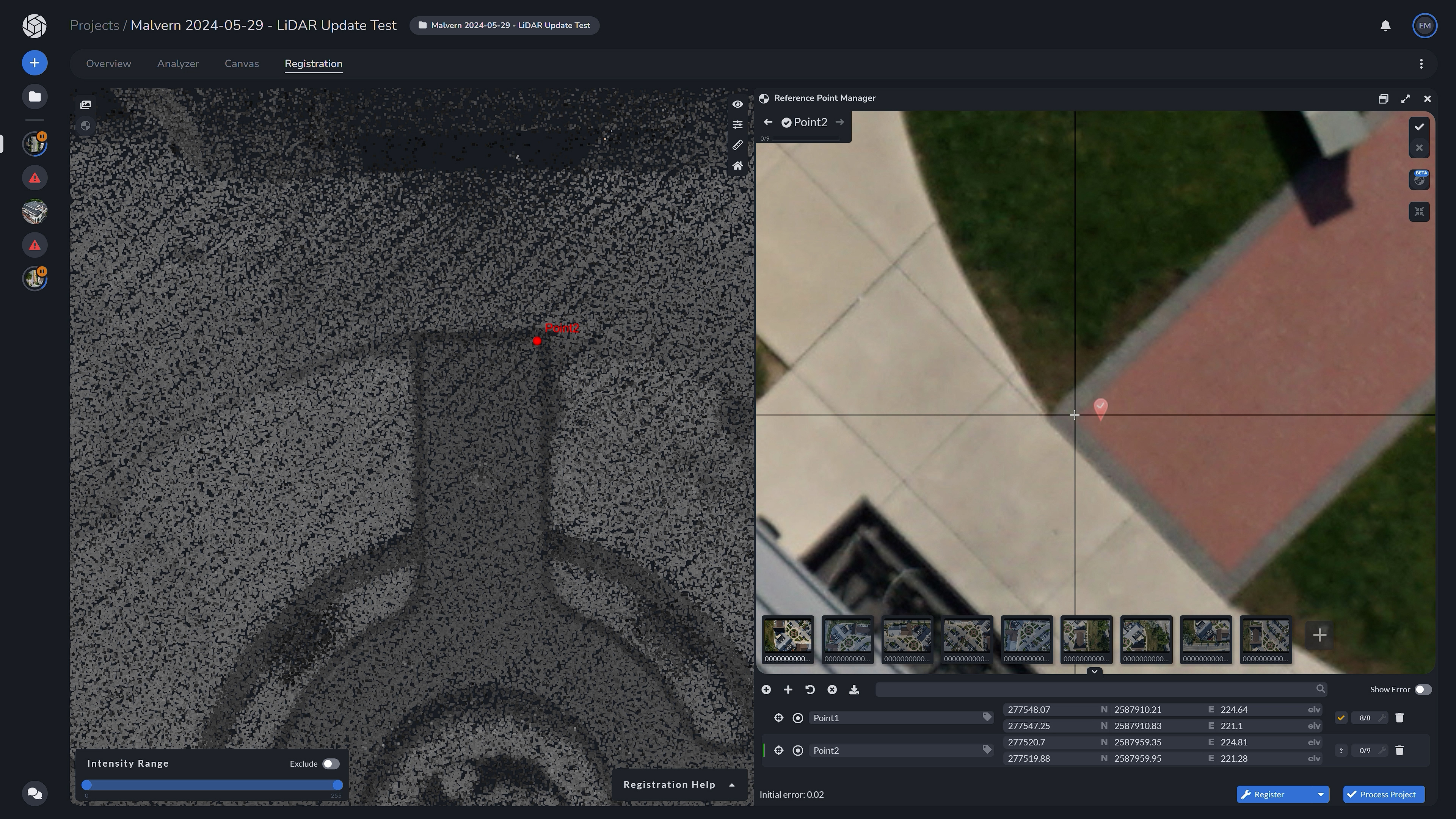Open the Overview tab
Image resolution: width=1456 pixels, height=819 pixels.
108,63
